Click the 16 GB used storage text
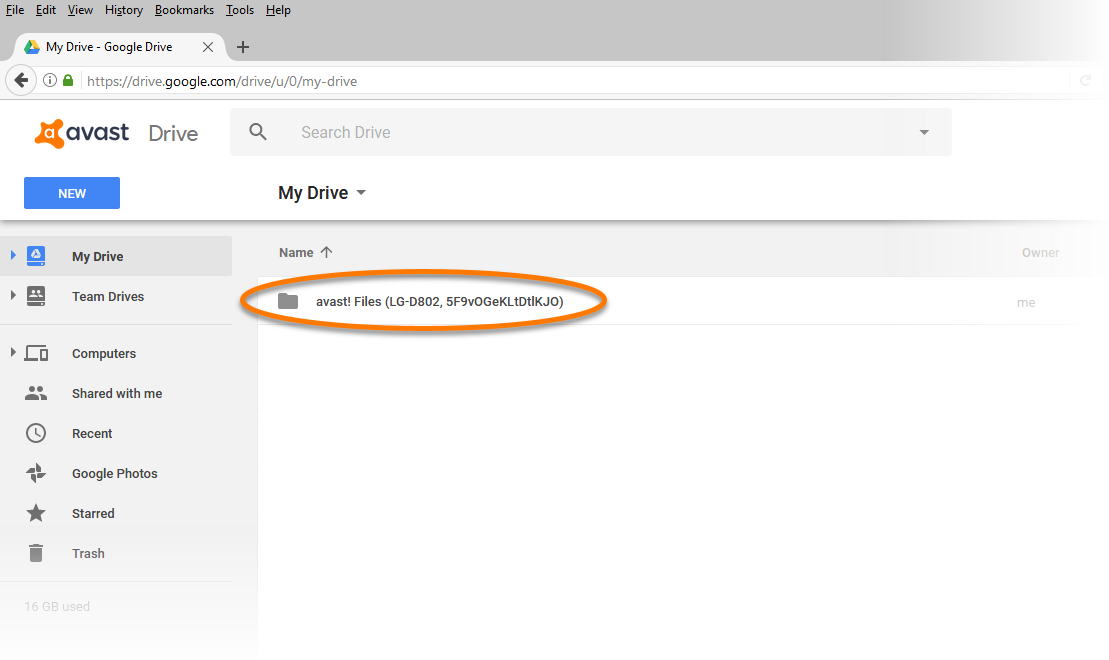 [57, 607]
